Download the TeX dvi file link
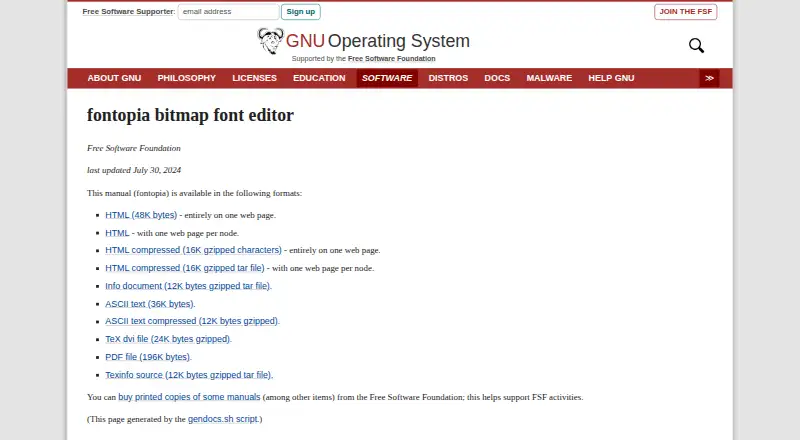 tap(168, 339)
